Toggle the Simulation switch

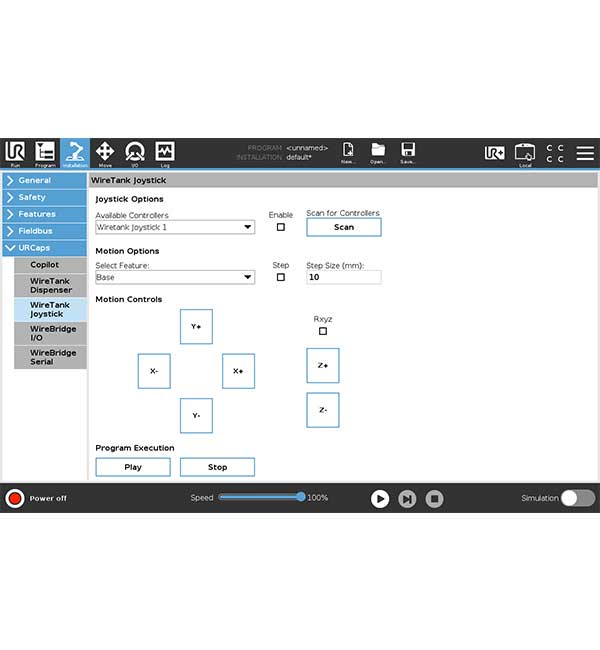(x=578, y=498)
